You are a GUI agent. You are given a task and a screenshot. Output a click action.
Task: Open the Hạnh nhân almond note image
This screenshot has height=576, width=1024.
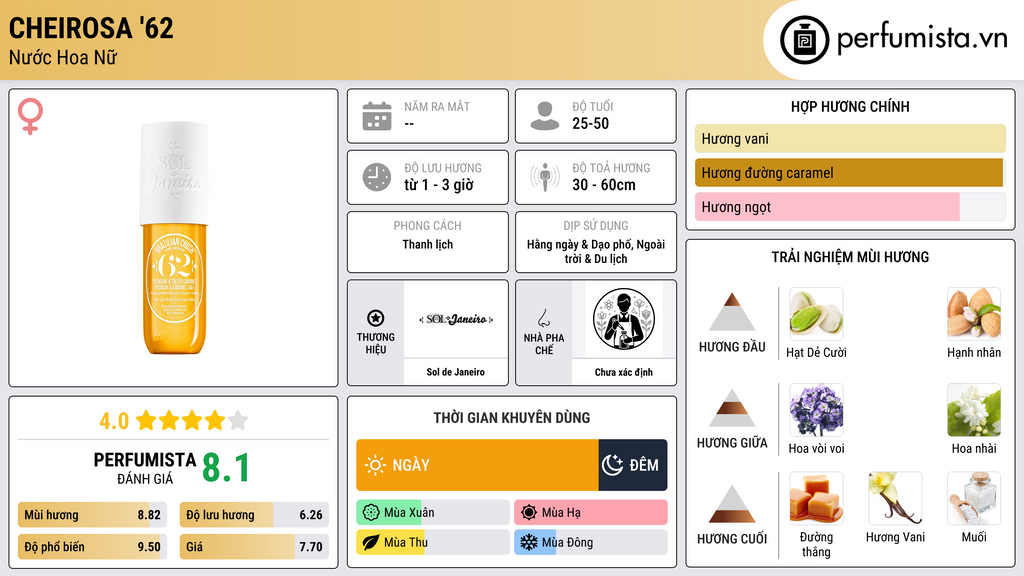click(974, 314)
